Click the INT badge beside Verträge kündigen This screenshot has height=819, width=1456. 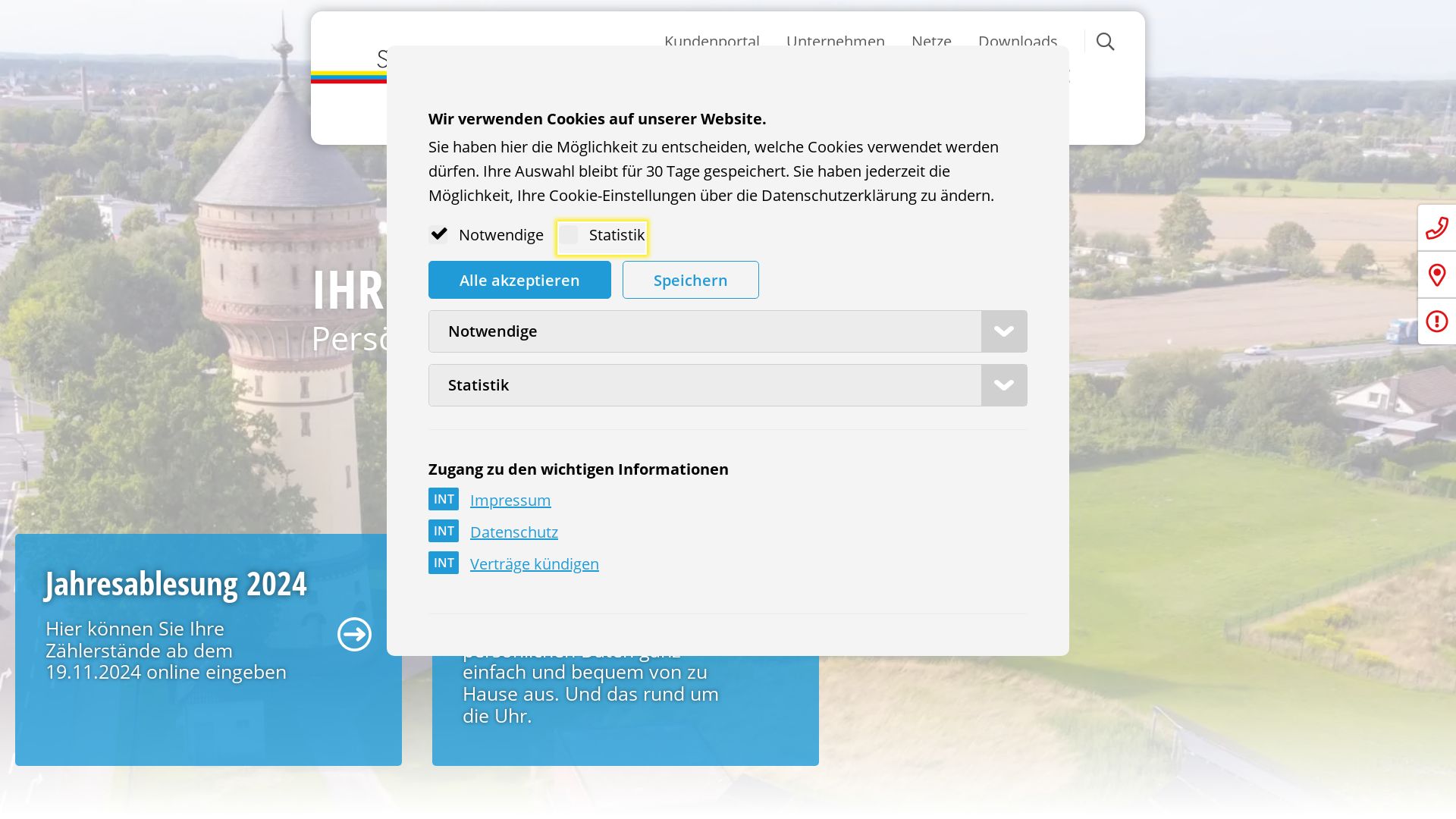pos(444,563)
